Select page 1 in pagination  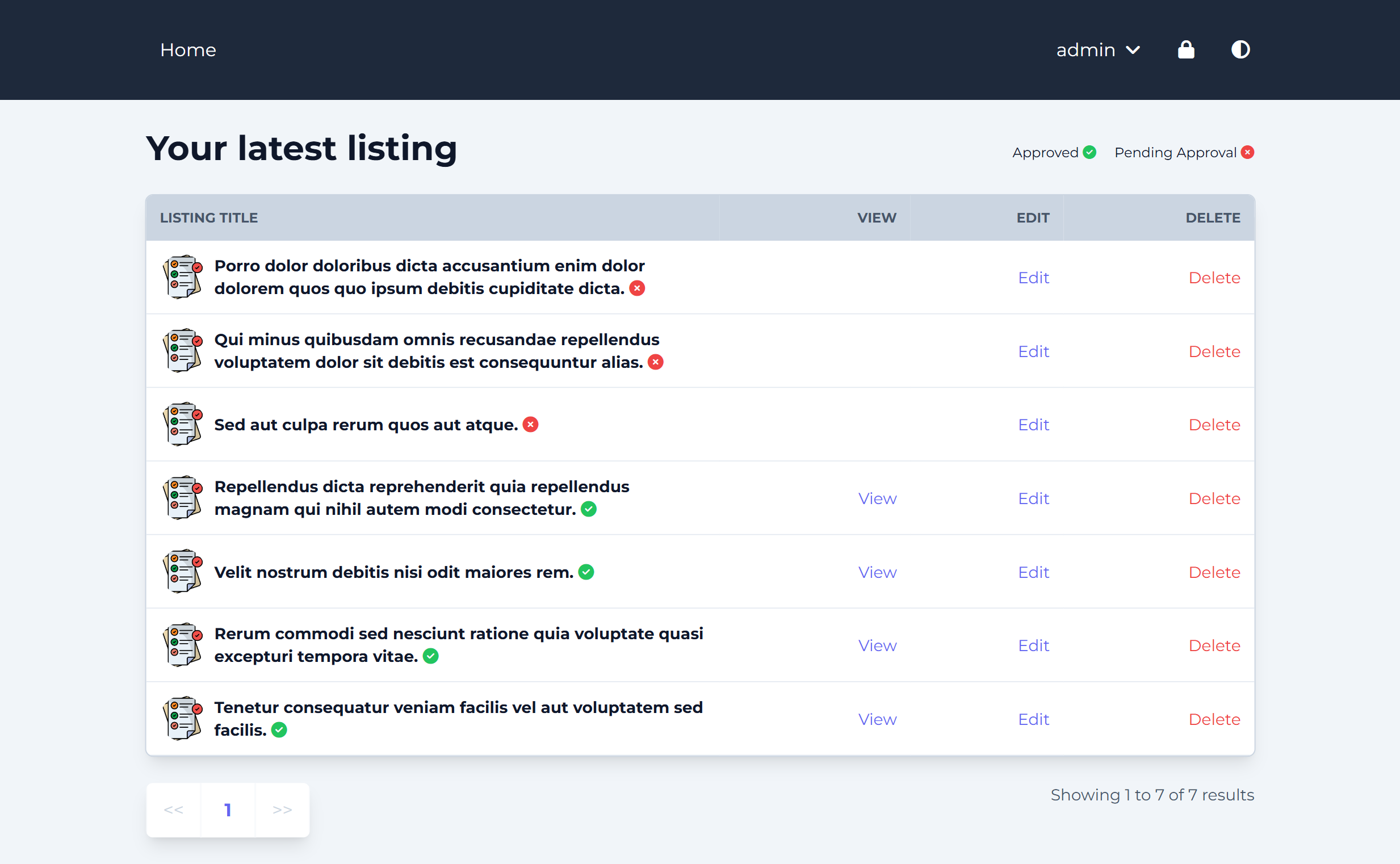(x=228, y=810)
